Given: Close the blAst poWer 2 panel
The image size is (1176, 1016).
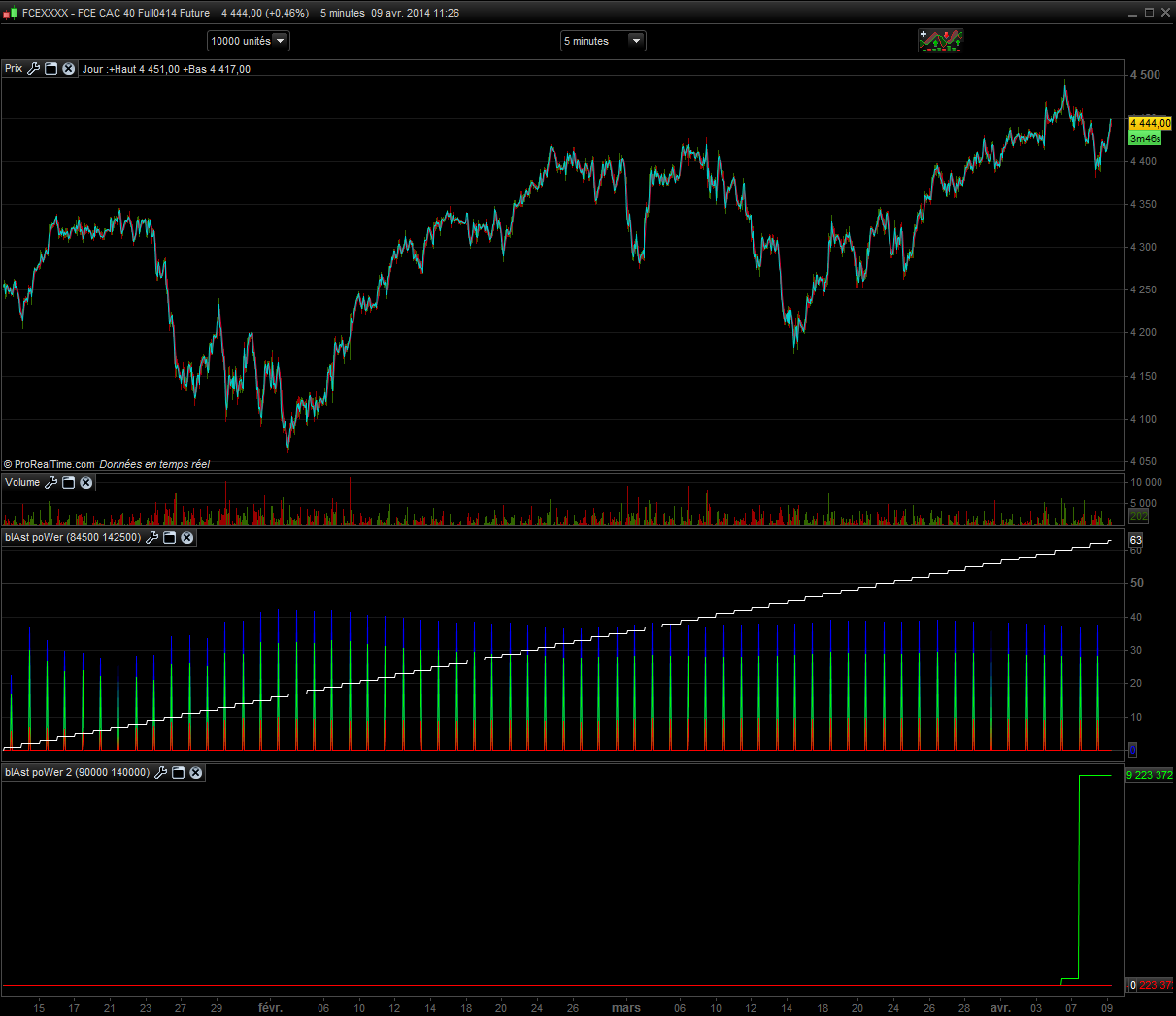Looking at the screenshot, I should pos(196,772).
